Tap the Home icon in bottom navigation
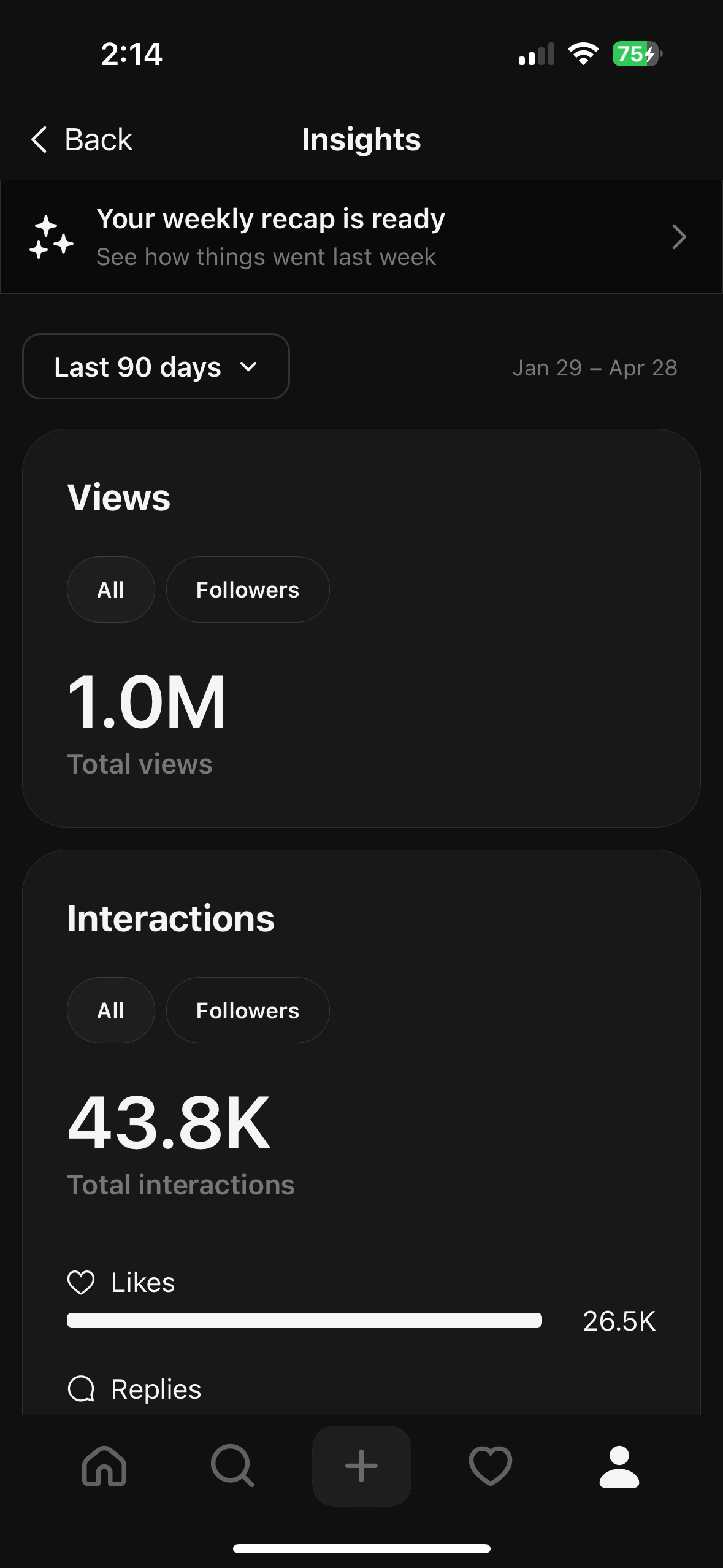 (x=104, y=1466)
